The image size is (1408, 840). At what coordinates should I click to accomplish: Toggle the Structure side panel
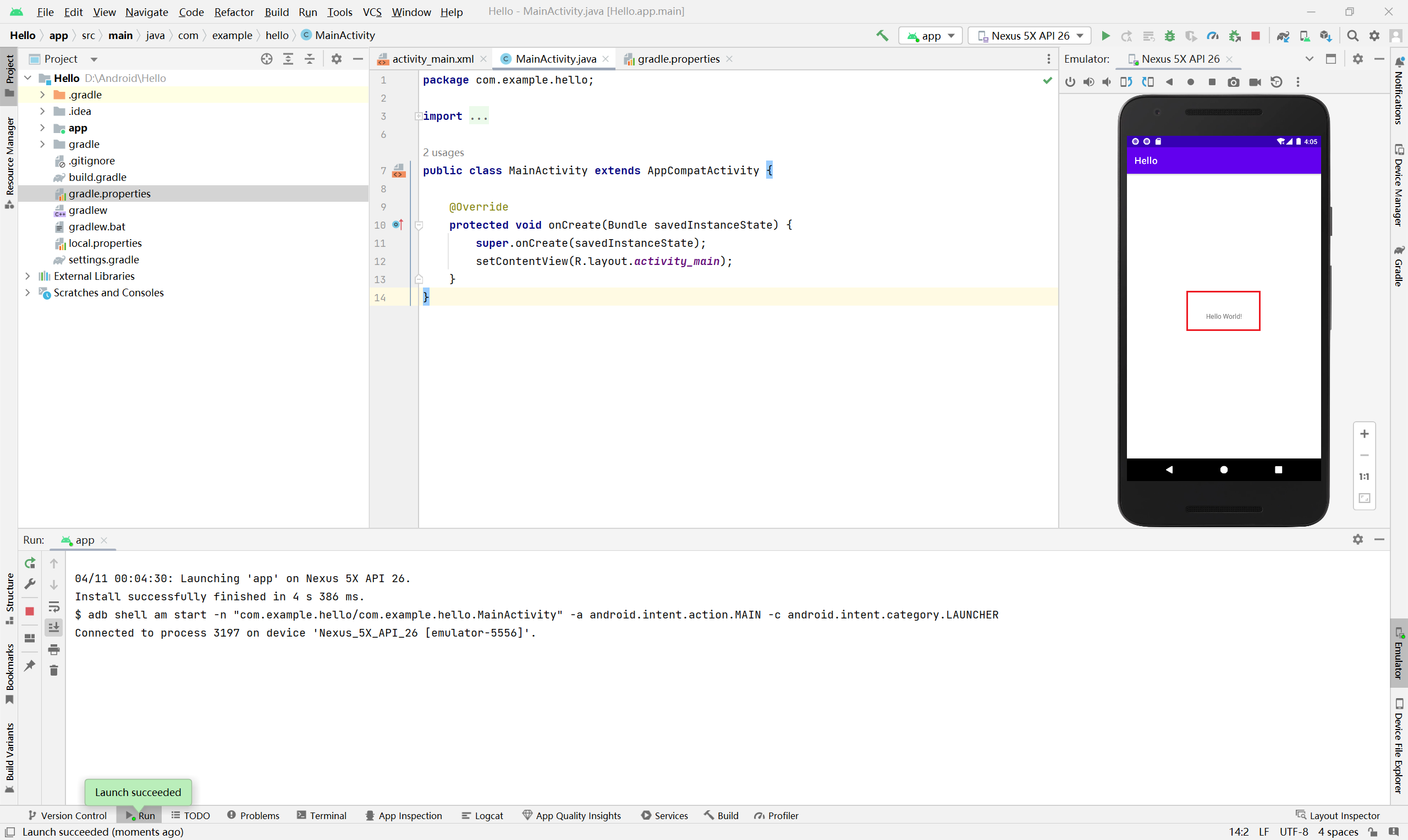[x=9, y=599]
